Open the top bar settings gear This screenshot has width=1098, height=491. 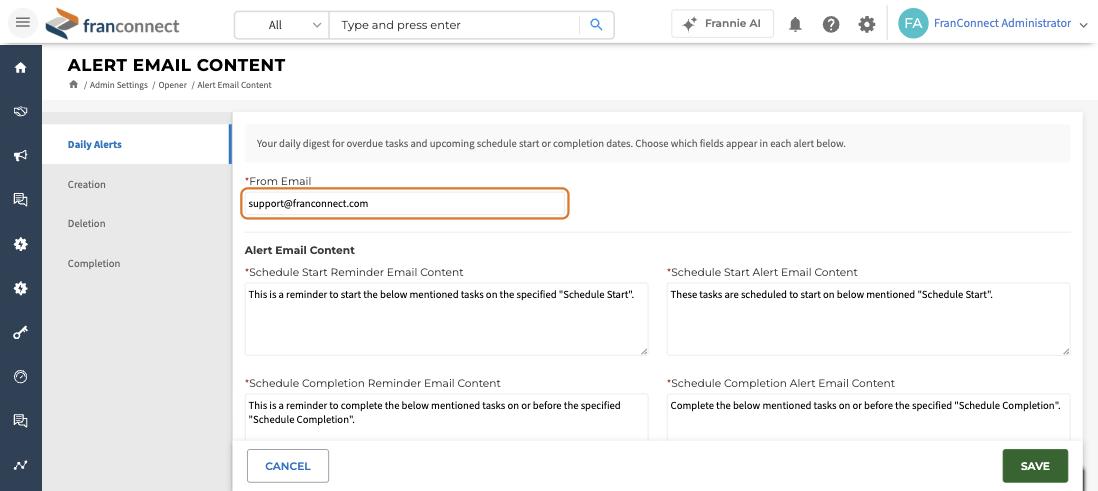pyautogui.click(x=866, y=25)
